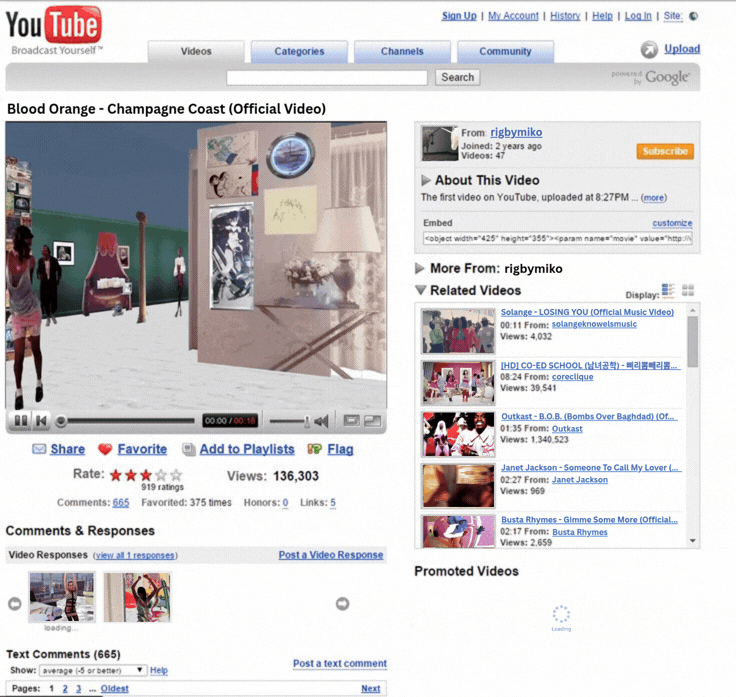Screen dimensions: 736x697
Task: Switch related videos to list display
Action: click(668, 291)
